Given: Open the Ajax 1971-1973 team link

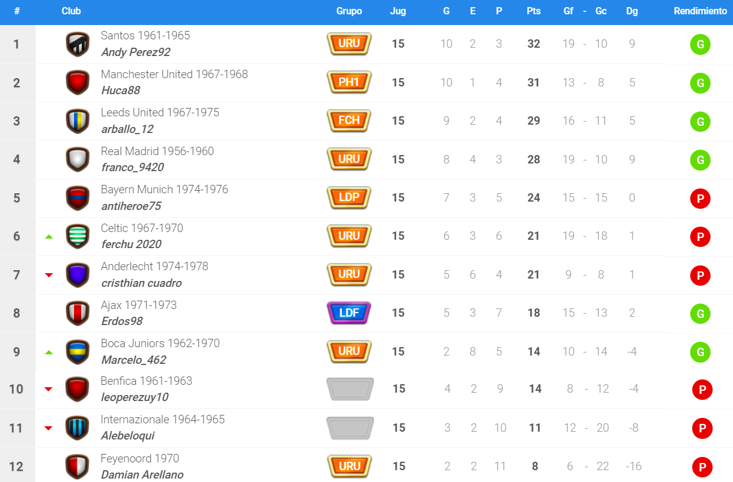Looking at the screenshot, I should [138, 305].
